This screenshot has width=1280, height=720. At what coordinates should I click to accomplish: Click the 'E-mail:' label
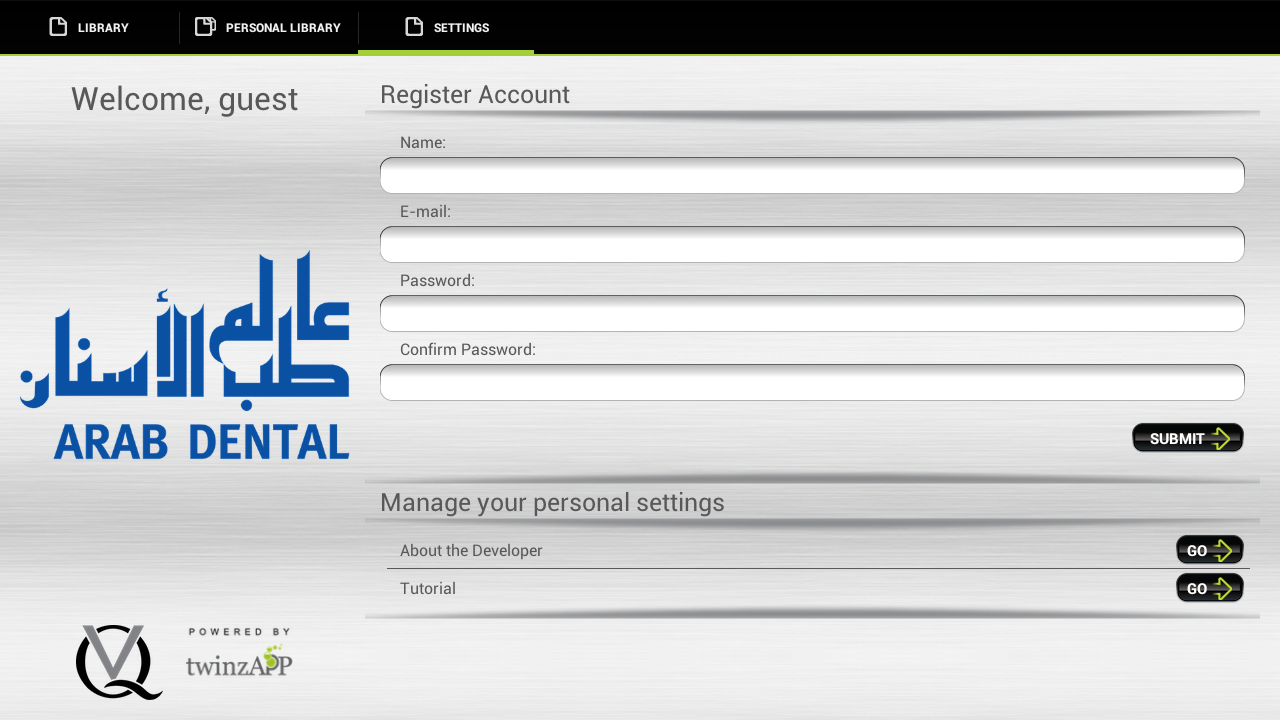pyautogui.click(x=426, y=212)
